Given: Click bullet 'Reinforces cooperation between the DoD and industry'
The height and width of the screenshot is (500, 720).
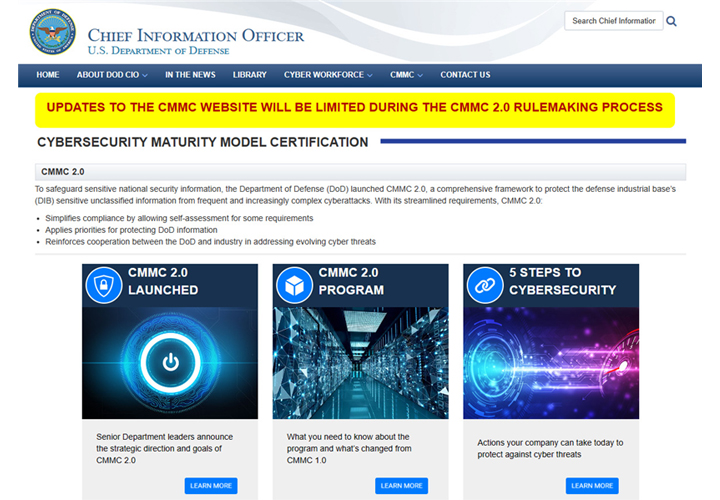Looking at the screenshot, I should point(210,242).
